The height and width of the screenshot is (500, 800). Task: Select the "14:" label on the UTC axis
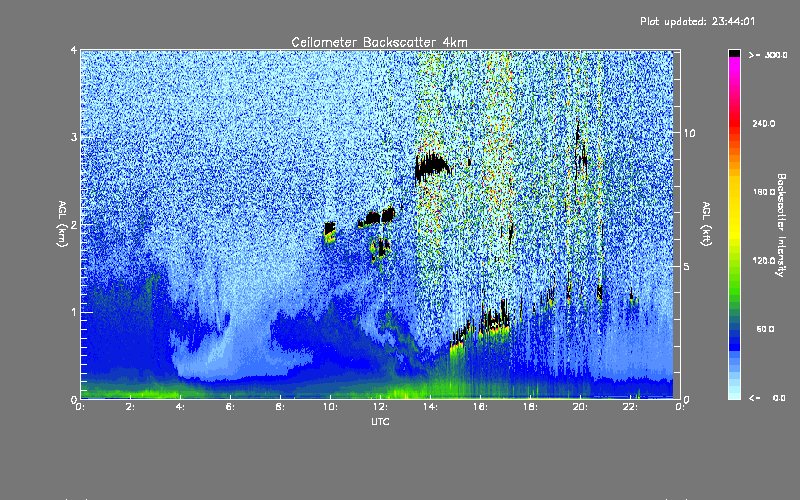[430, 407]
